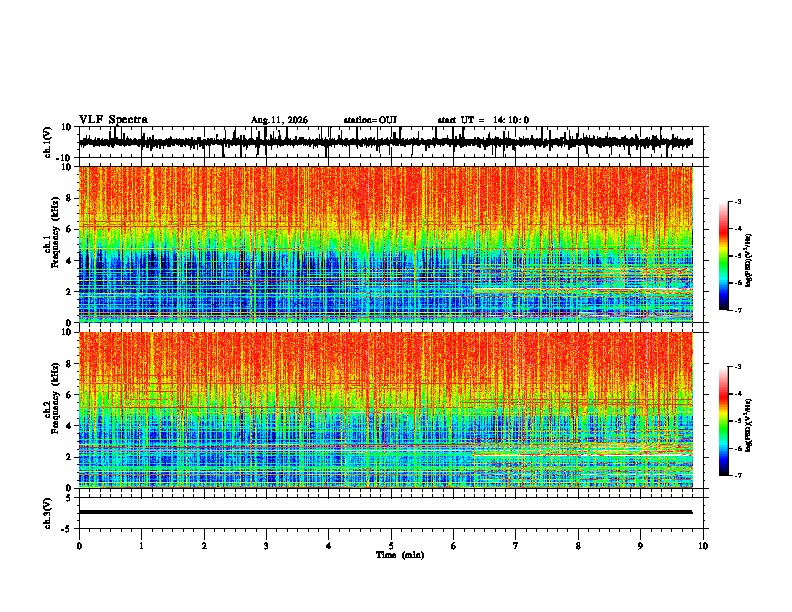Image resolution: width=792 pixels, height=612 pixels.
Task: Select the ch.3(V) axis label
Action: tap(48, 513)
